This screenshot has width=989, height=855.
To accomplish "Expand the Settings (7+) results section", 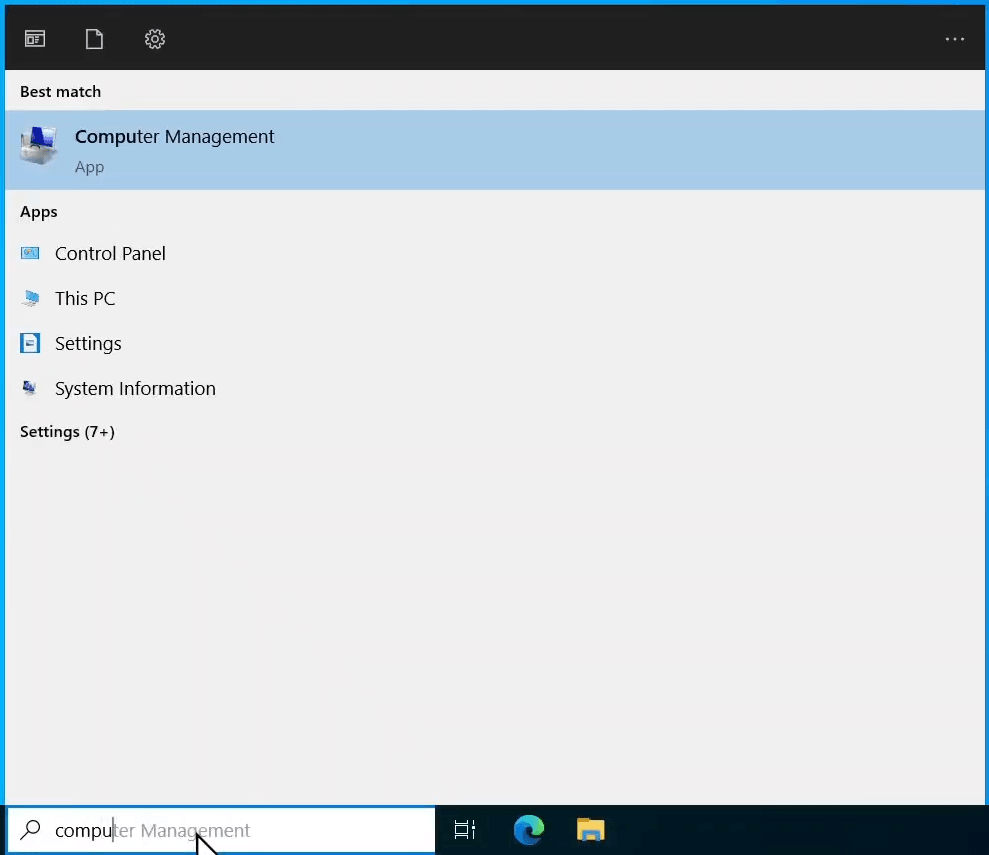I will click(x=67, y=431).
